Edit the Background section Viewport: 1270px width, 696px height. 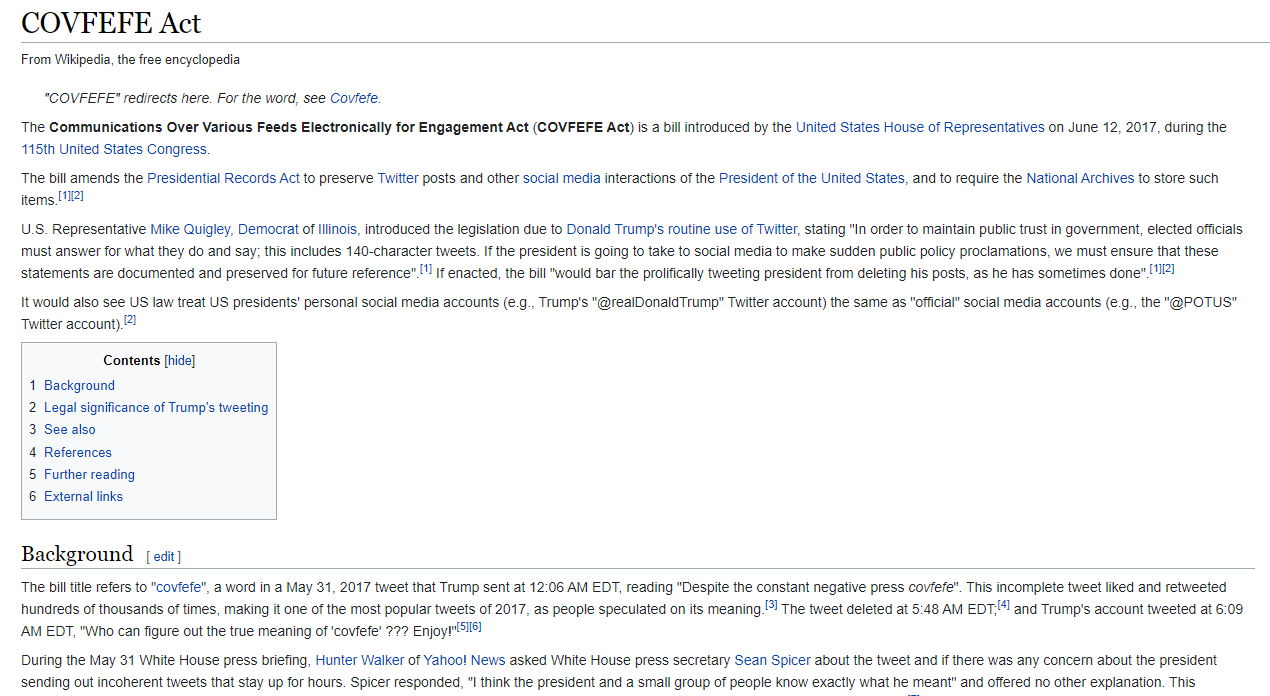pyautogui.click(x=164, y=557)
